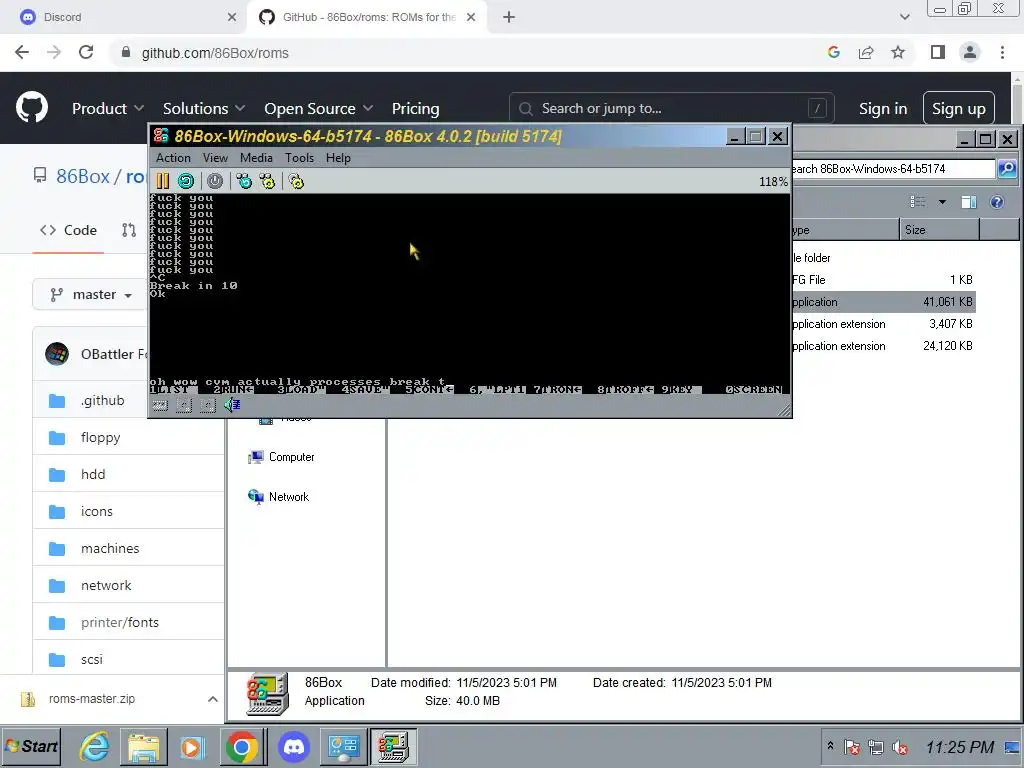Image resolution: width=1024 pixels, height=768 pixels.
Task: Switch to the Discord browser tab
Action: (124, 17)
